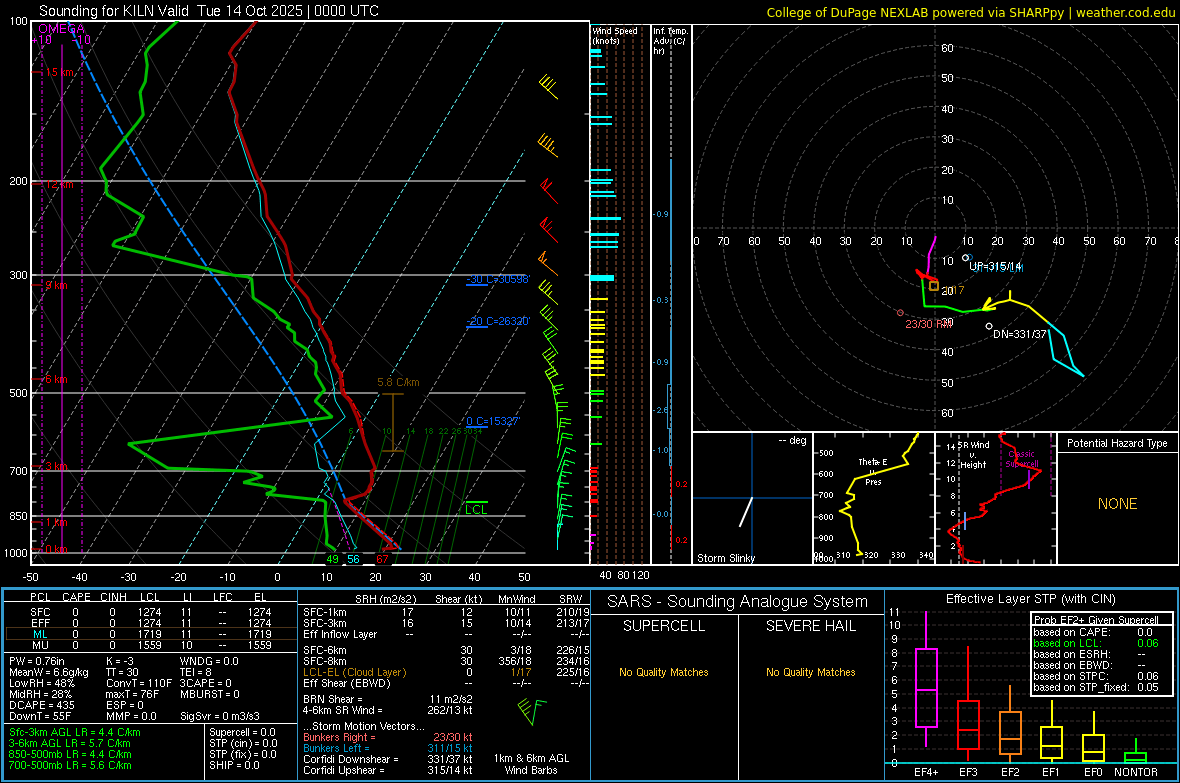Click the Wind Speed (knots) heading
The height and width of the screenshot is (783, 1180).
pyautogui.click(x=615, y=35)
